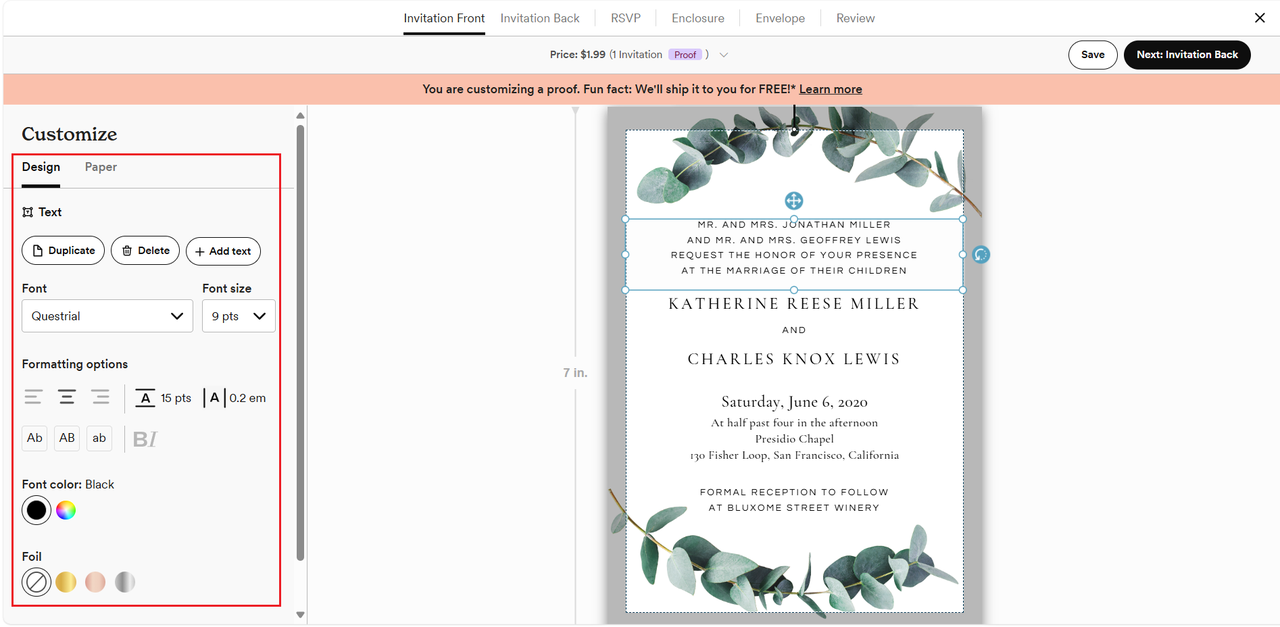
Task: Align text right in formatting options
Action: click(x=100, y=398)
